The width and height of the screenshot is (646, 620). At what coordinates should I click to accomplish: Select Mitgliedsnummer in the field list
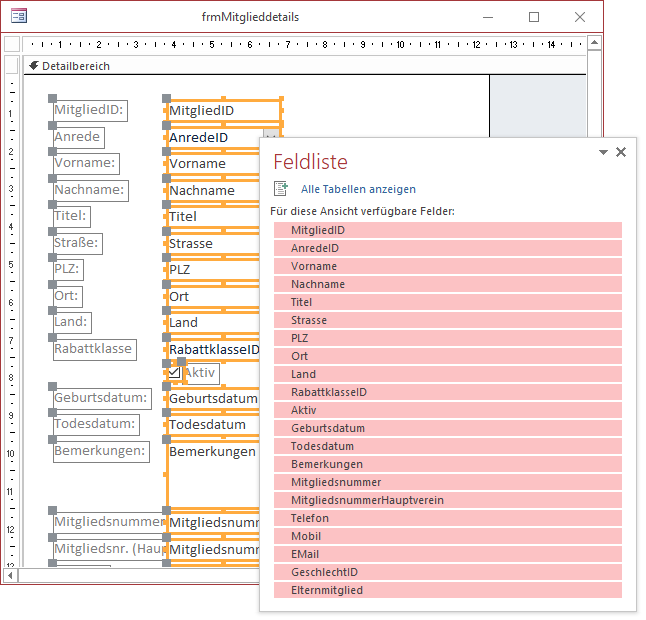pyautogui.click(x=448, y=482)
